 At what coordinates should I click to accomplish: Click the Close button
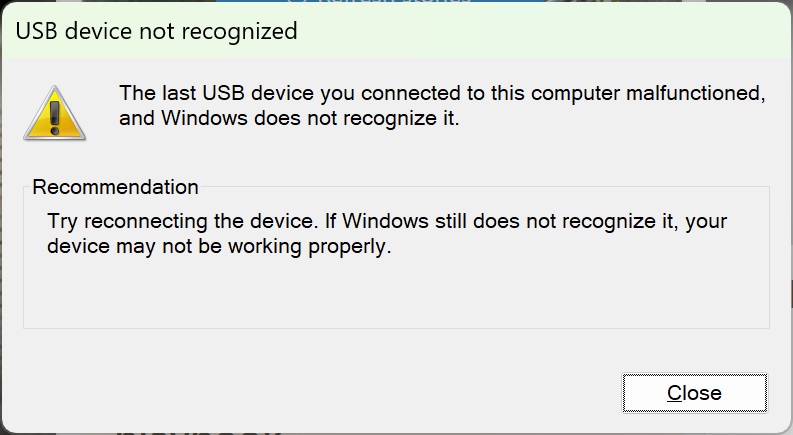(x=694, y=393)
